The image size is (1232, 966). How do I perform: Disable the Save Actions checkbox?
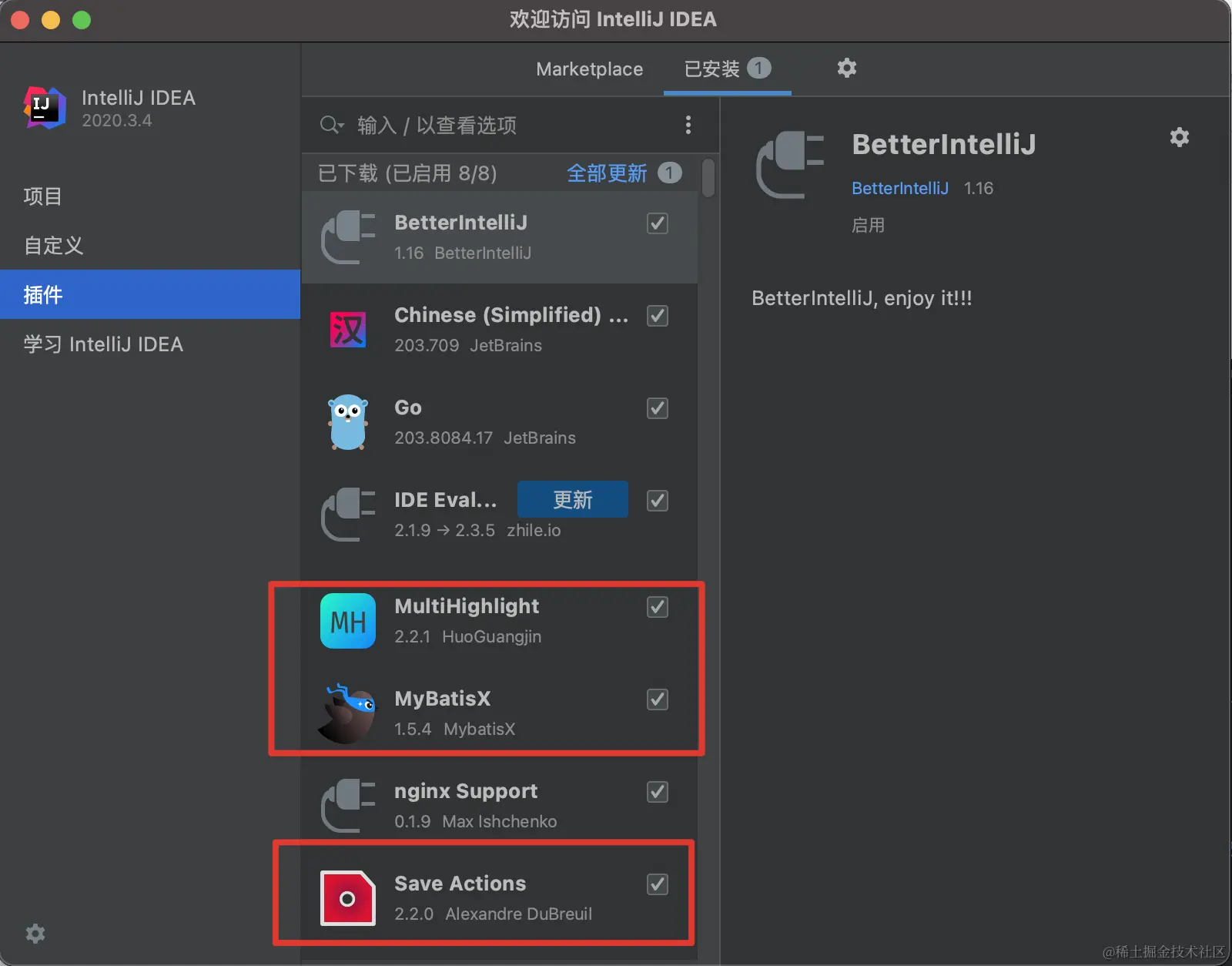[658, 884]
